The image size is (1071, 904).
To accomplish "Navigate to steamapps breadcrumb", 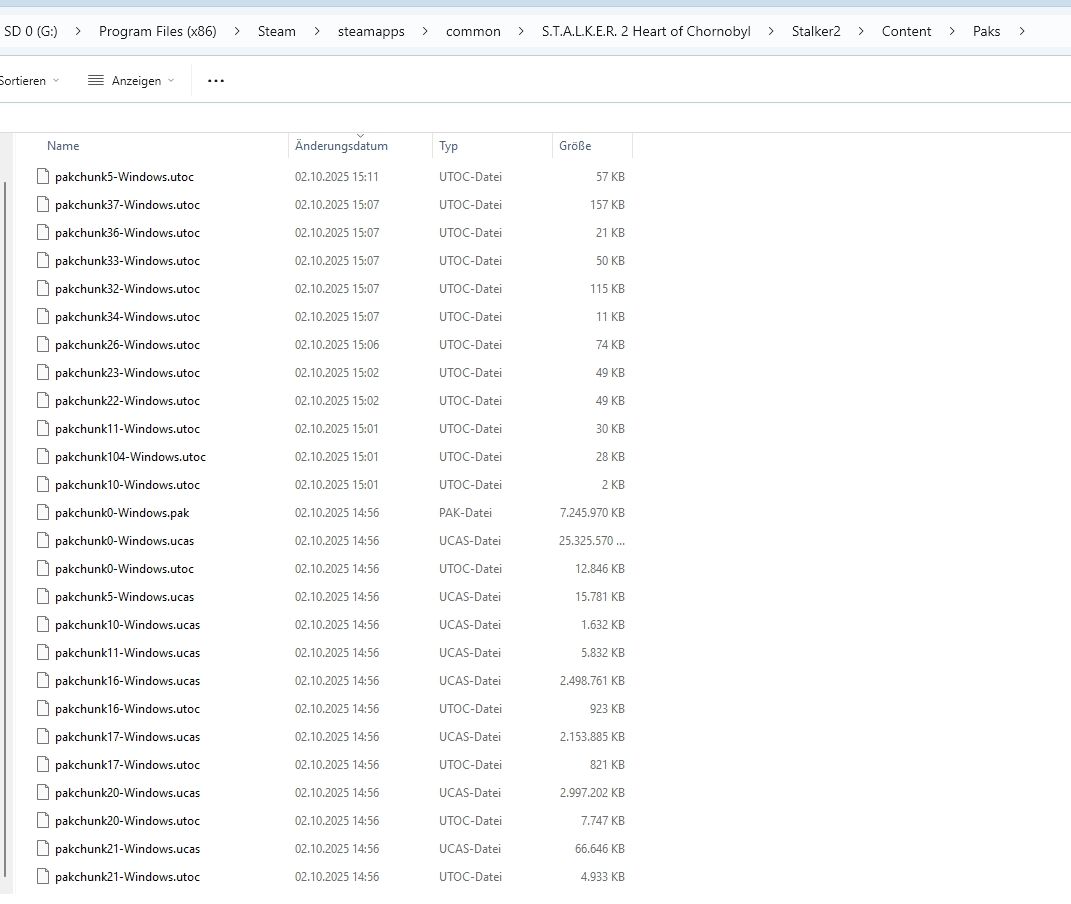I will coord(371,31).
